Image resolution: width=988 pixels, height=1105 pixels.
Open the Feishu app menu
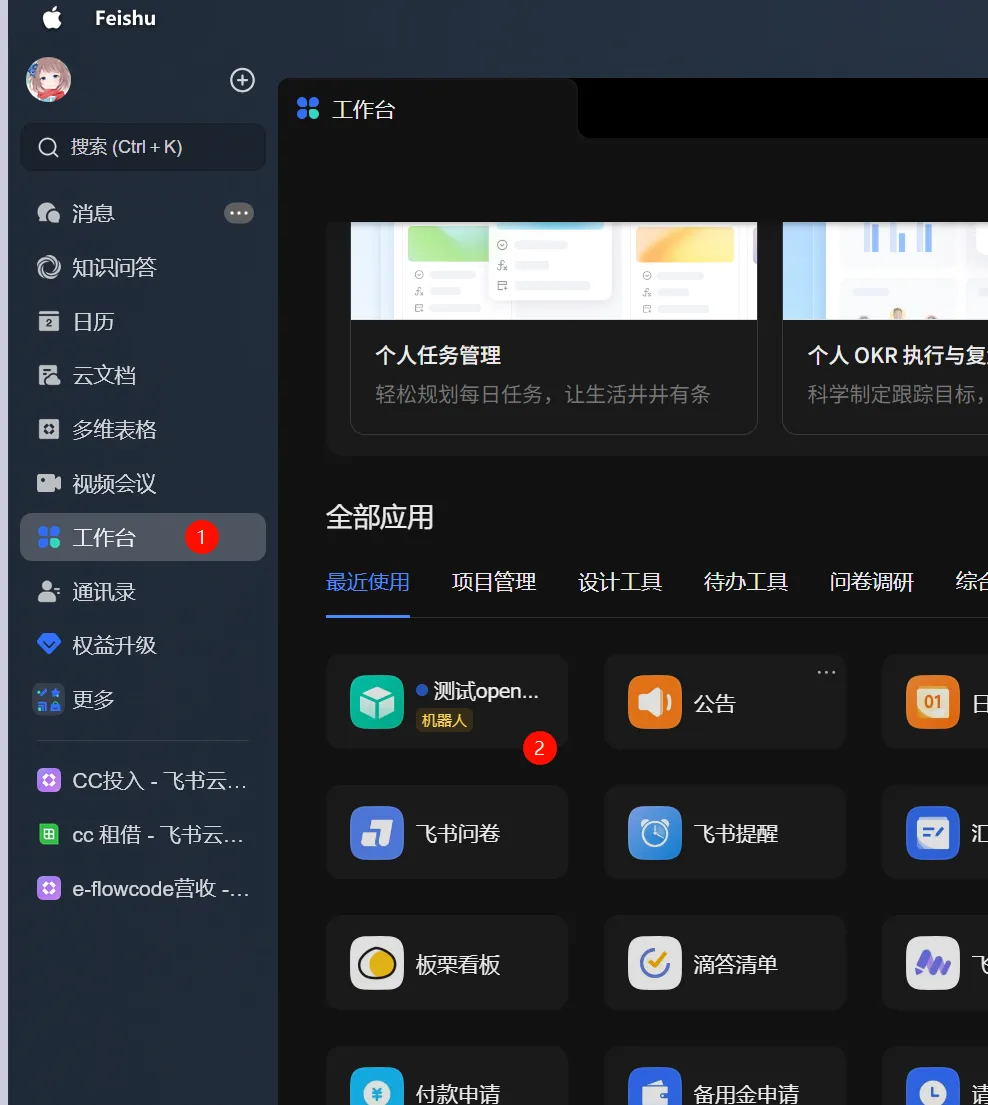pyautogui.click(x=125, y=18)
